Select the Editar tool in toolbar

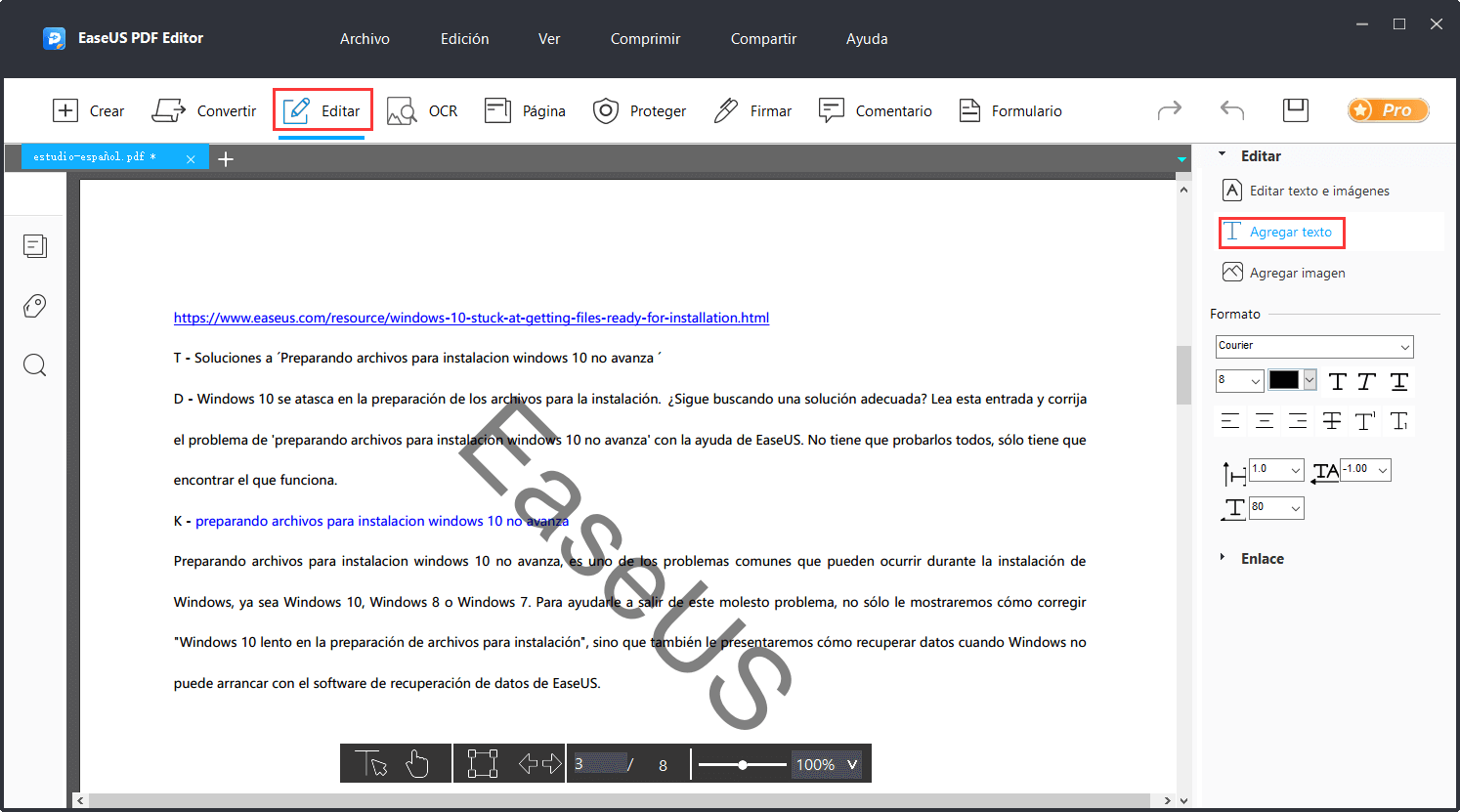tap(322, 110)
